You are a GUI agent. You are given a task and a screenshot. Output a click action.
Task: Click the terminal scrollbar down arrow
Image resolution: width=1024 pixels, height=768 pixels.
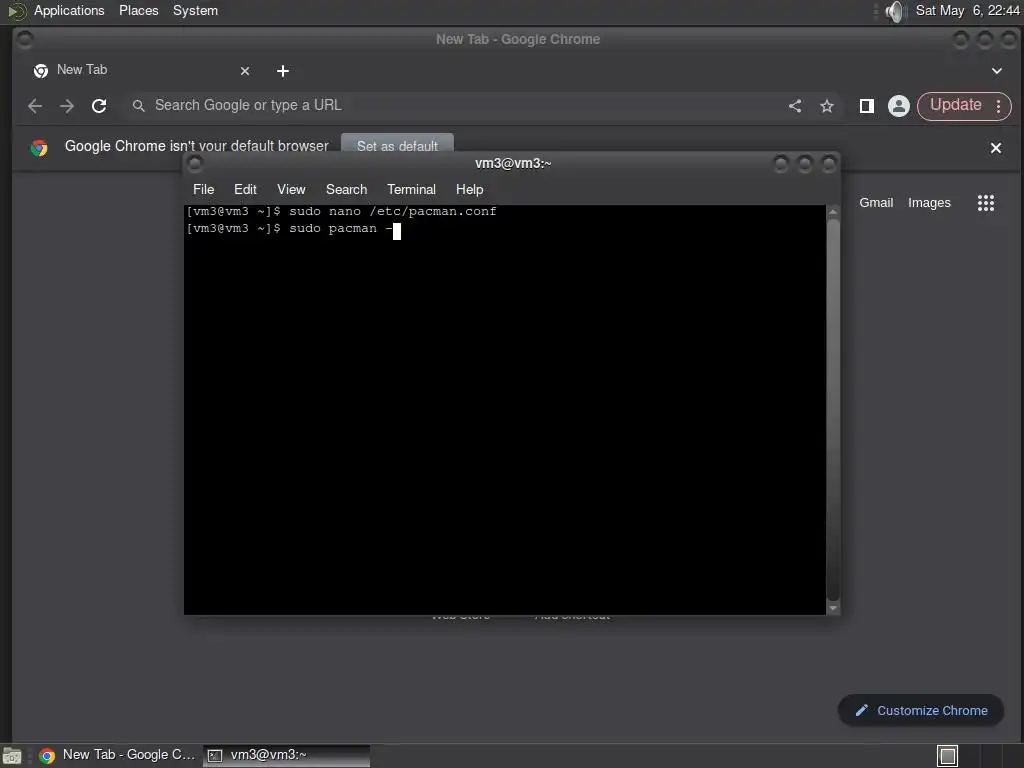click(x=833, y=608)
